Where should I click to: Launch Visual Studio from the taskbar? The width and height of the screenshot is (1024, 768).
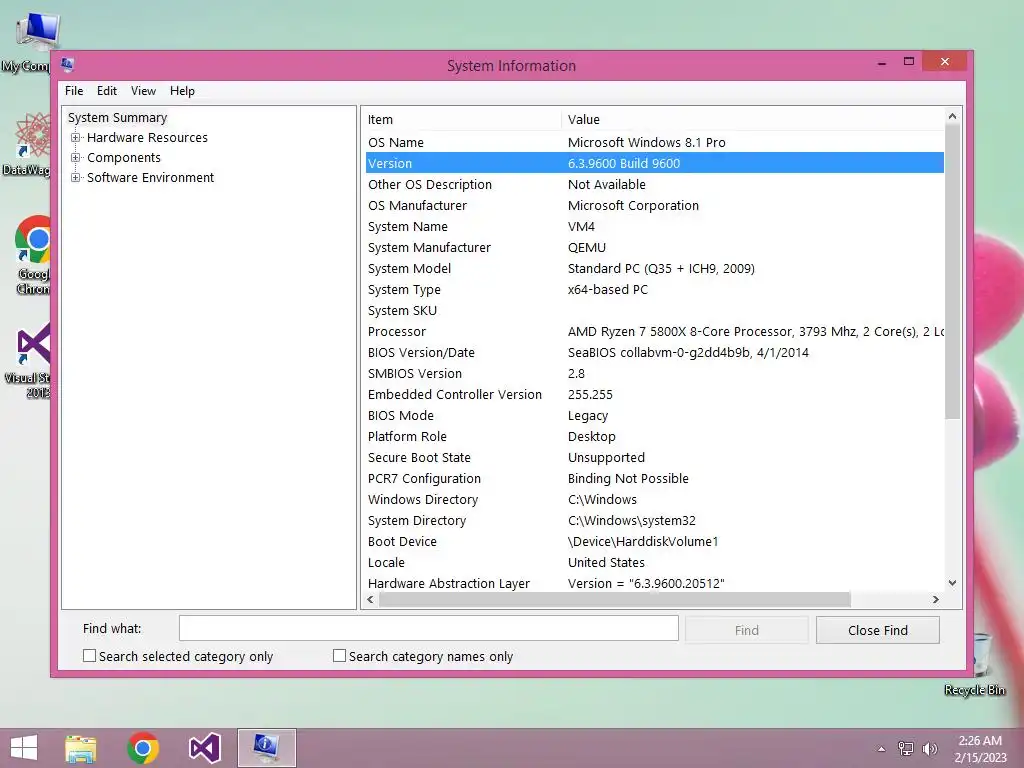pos(204,748)
